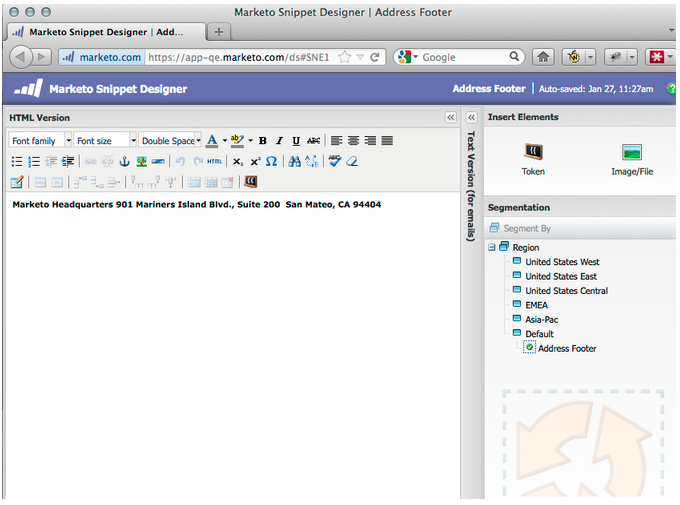Image resolution: width=680 pixels, height=505 pixels.
Task: Select United States West segment
Action: tap(562, 262)
